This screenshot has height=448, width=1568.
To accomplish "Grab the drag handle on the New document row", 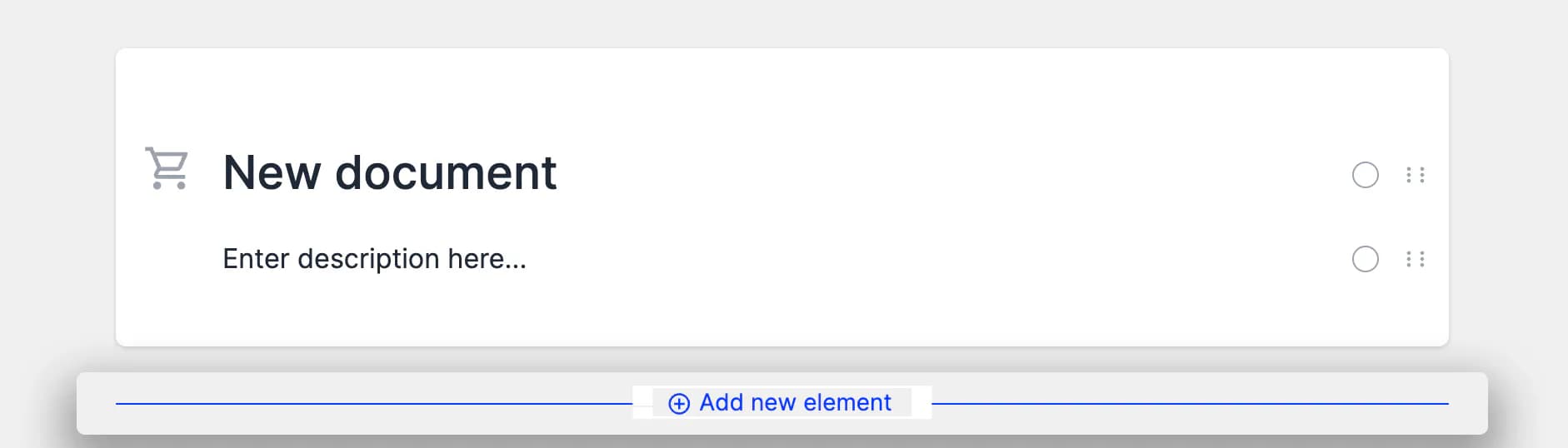I will (x=1415, y=175).
